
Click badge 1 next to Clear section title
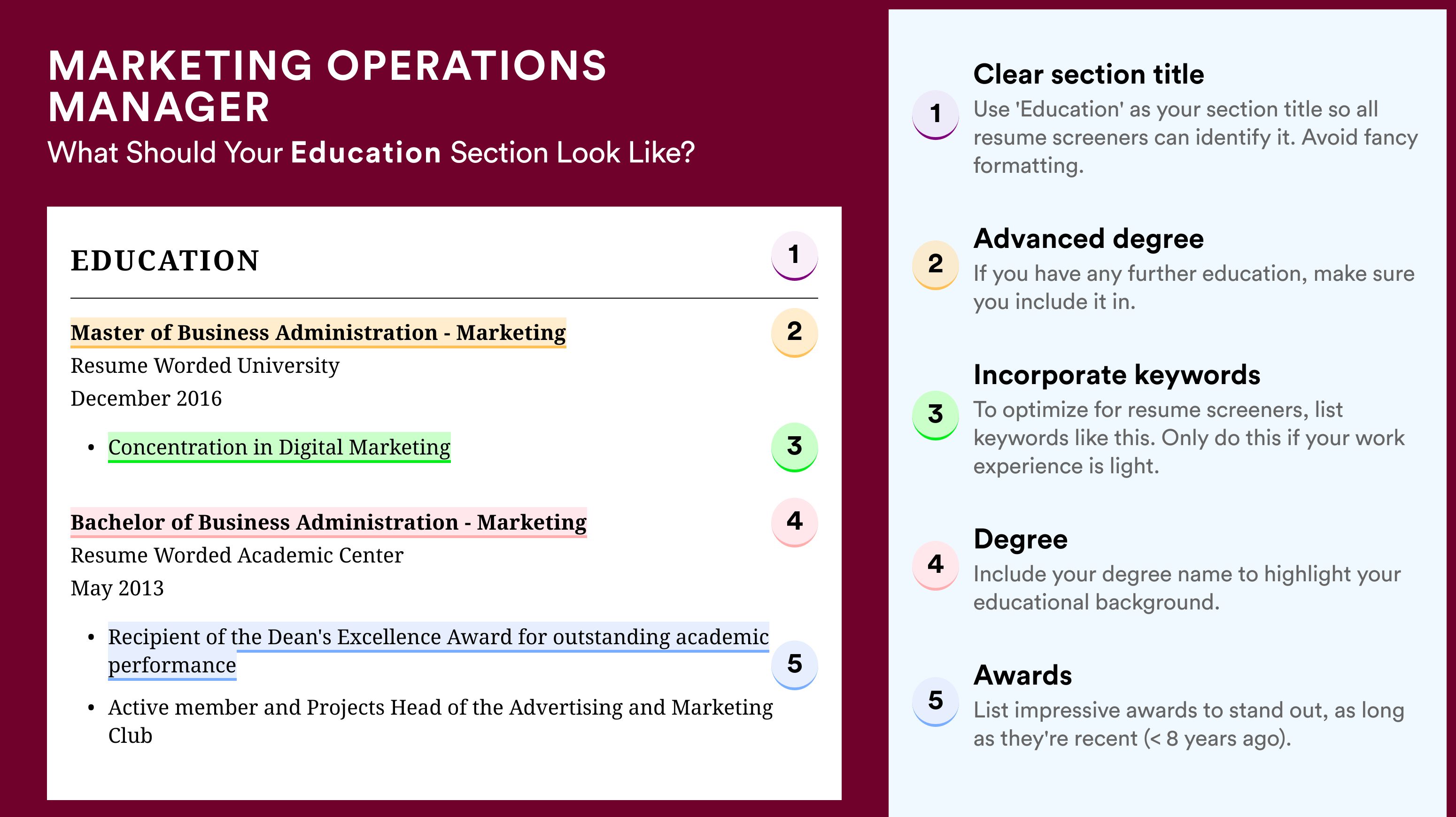coord(936,114)
